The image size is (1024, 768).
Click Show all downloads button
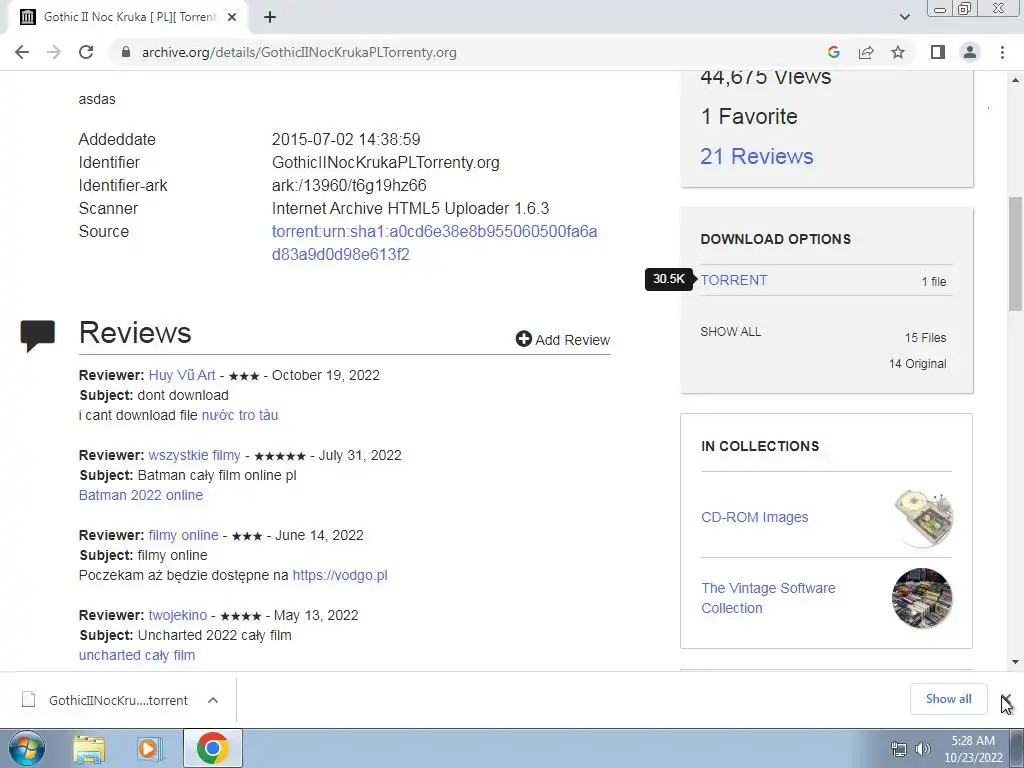coord(948,699)
